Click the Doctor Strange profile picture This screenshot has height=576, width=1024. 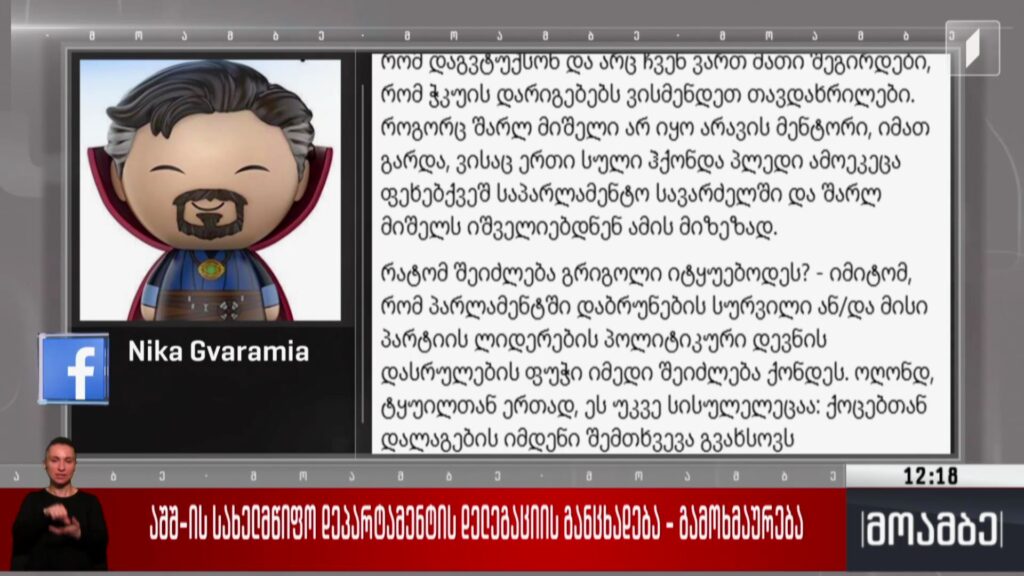pyautogui.click(x=210, y=190)
